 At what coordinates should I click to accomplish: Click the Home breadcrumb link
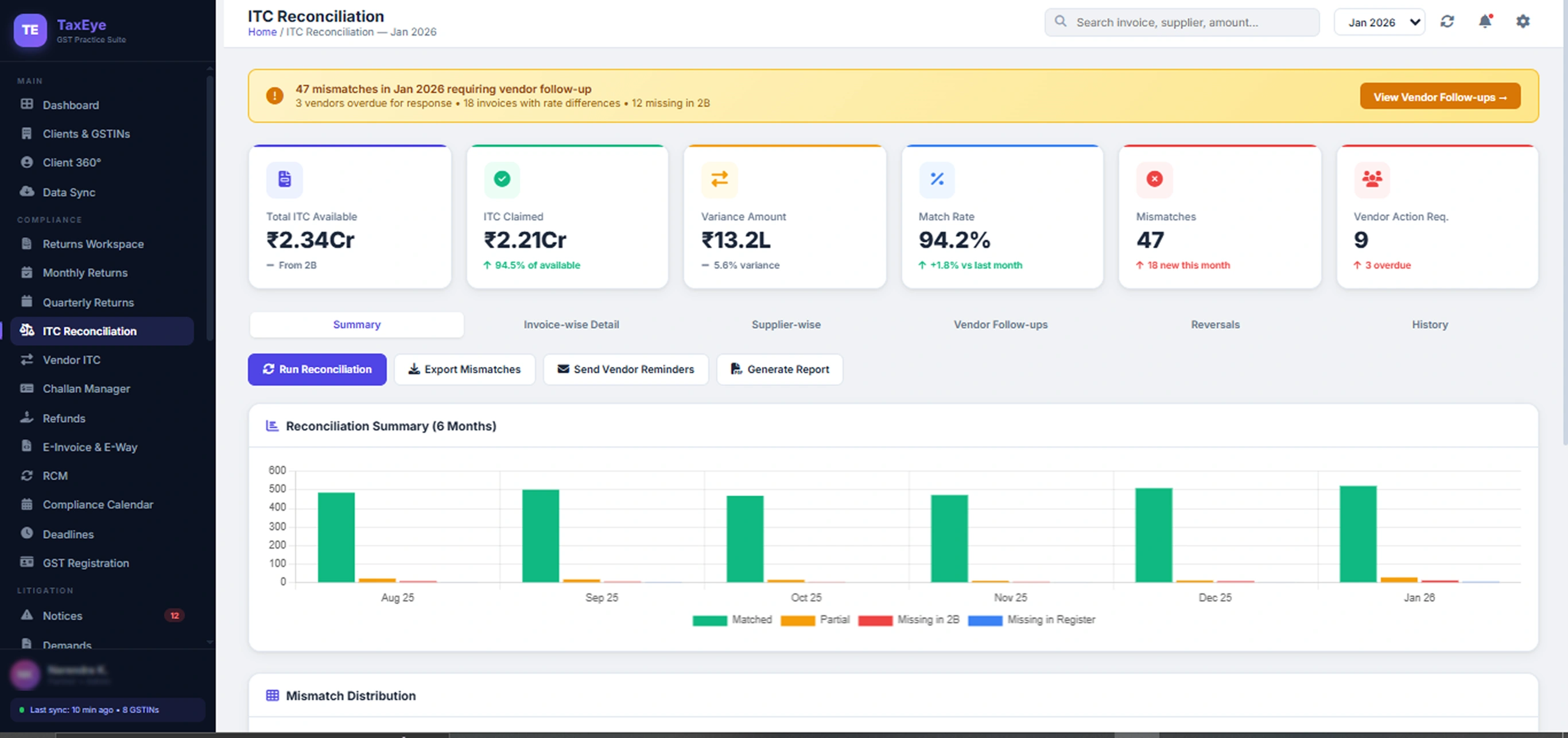[x=262, y=32]
